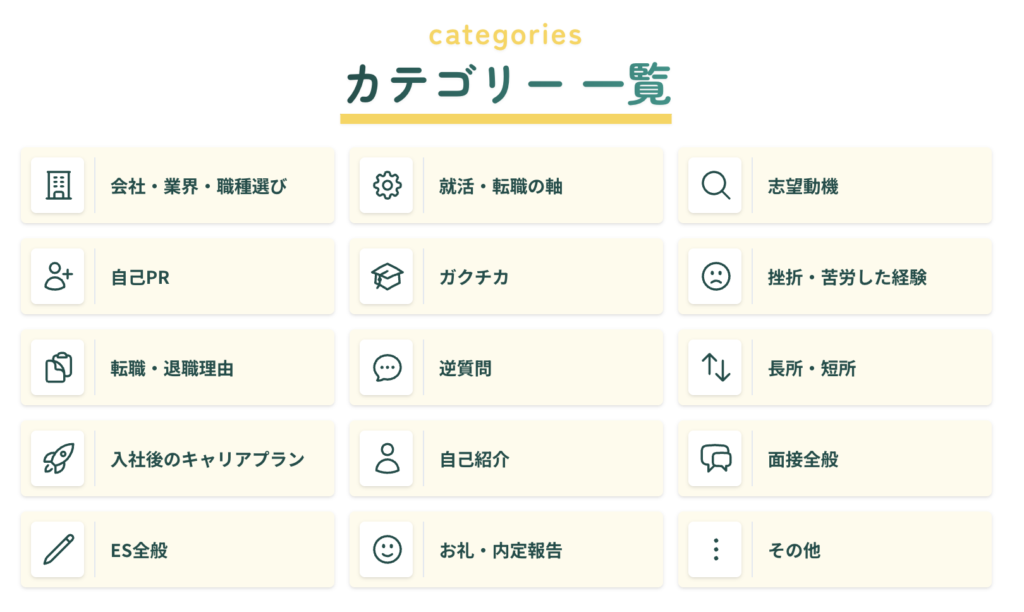
Task: Click the pencil icon for ES全般
Action: (58, 550)
